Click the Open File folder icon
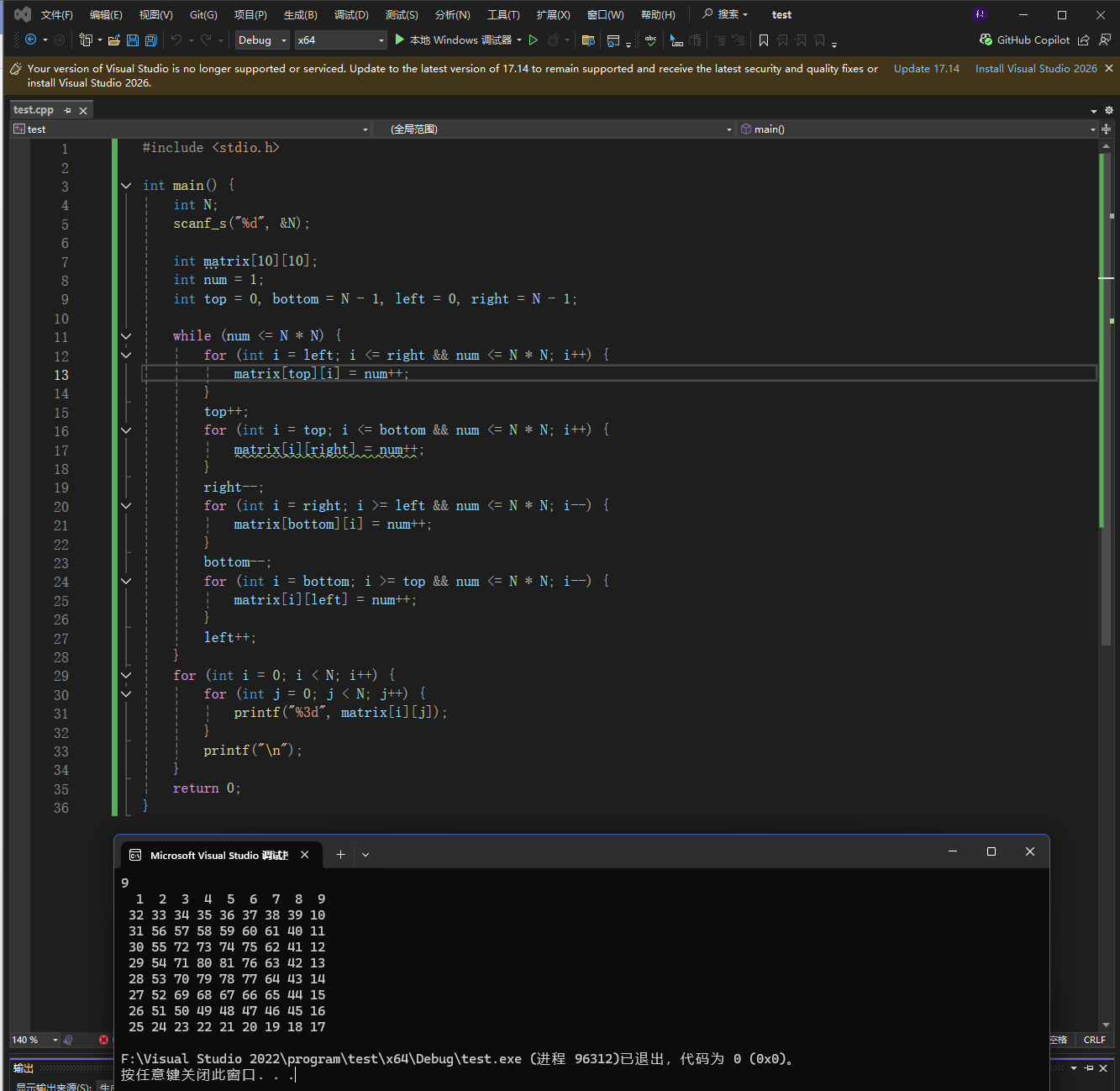Viewport: 1120px width, 1091px height. pos(114,40)
